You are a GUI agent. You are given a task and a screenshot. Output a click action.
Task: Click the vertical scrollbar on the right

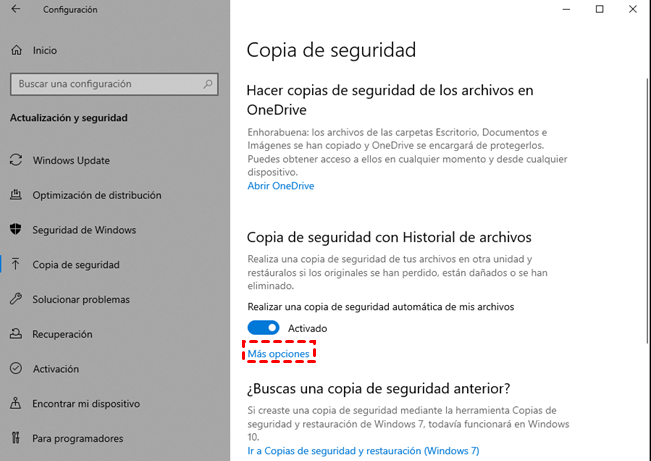click(x=647, y=211)
